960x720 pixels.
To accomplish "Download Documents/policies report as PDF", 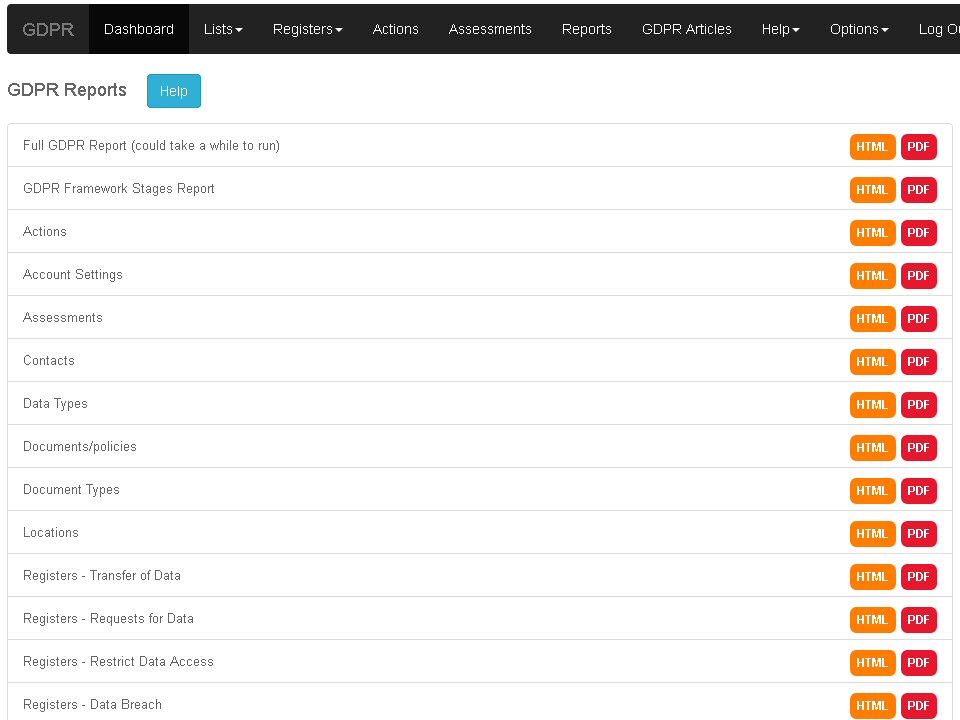I will [918, 448].
